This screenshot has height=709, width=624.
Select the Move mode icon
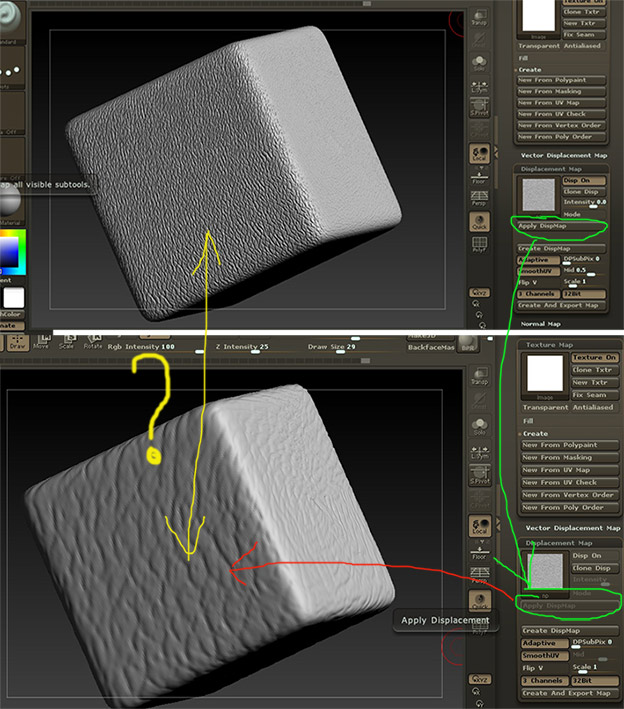[x=42, y=342]
